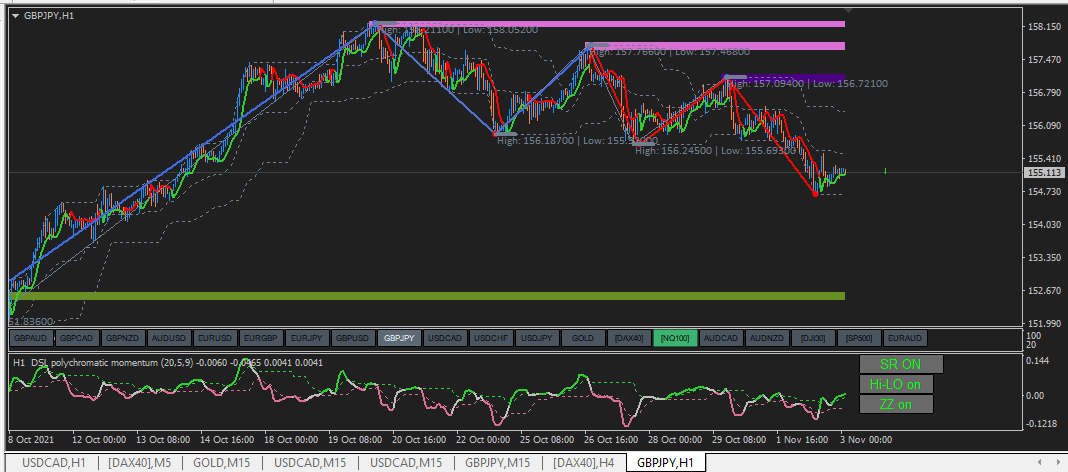Select the top pink resistance zone bar
This screenshot has height=472, width=1068.
[610, 24]
